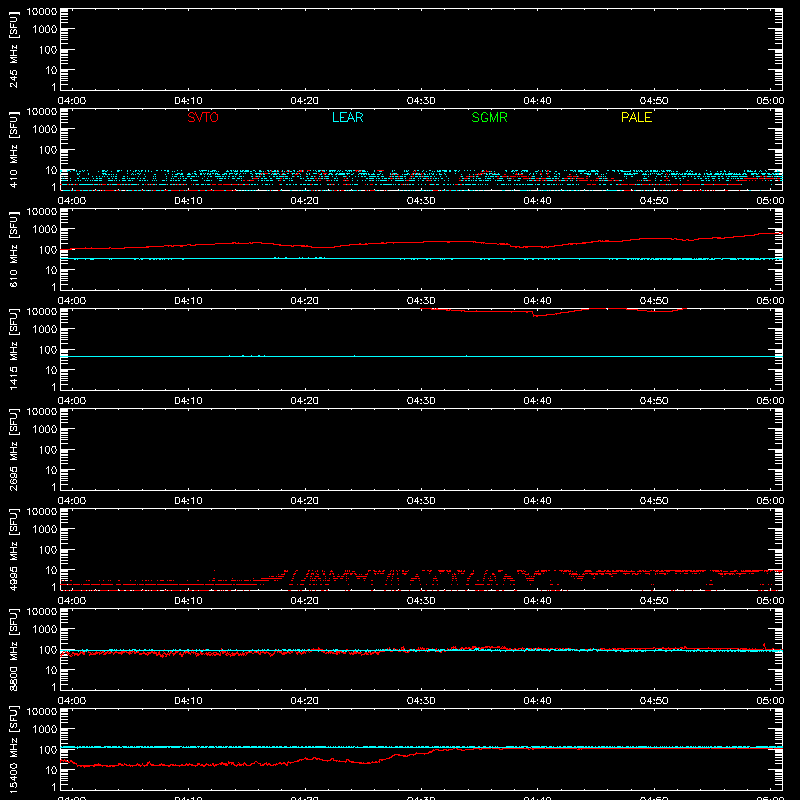Click the red SVTO legend label

click(x=203, y=117)
